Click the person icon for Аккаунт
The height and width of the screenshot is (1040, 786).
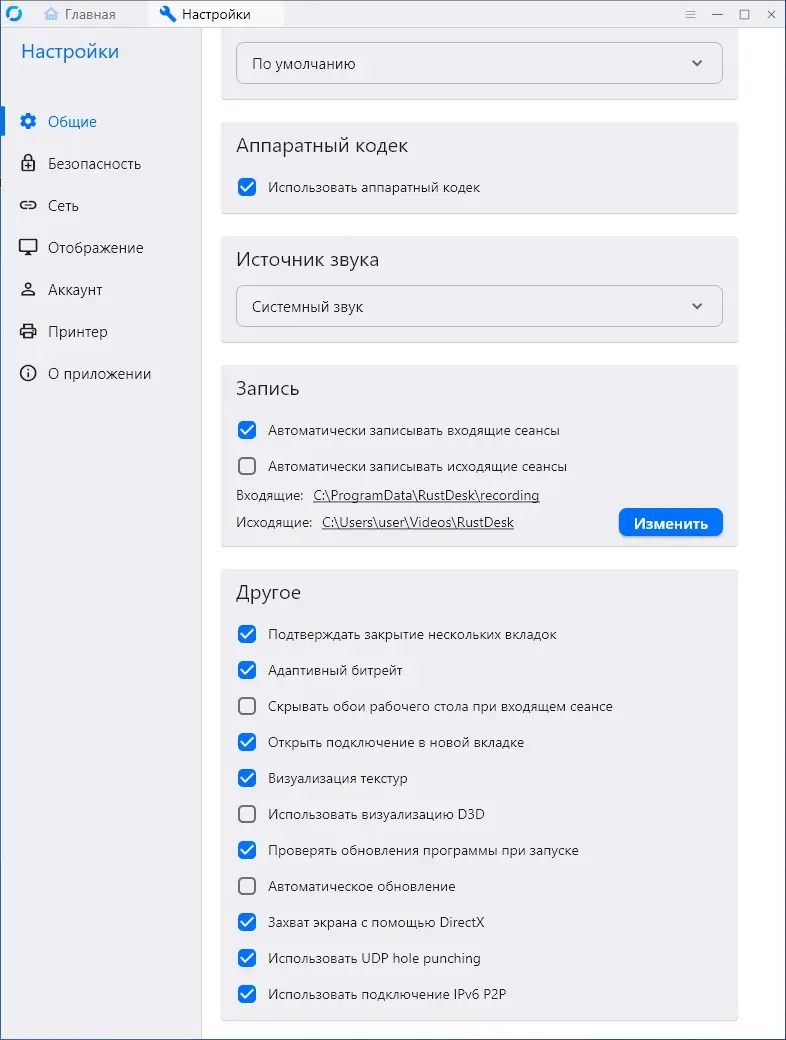28,290
